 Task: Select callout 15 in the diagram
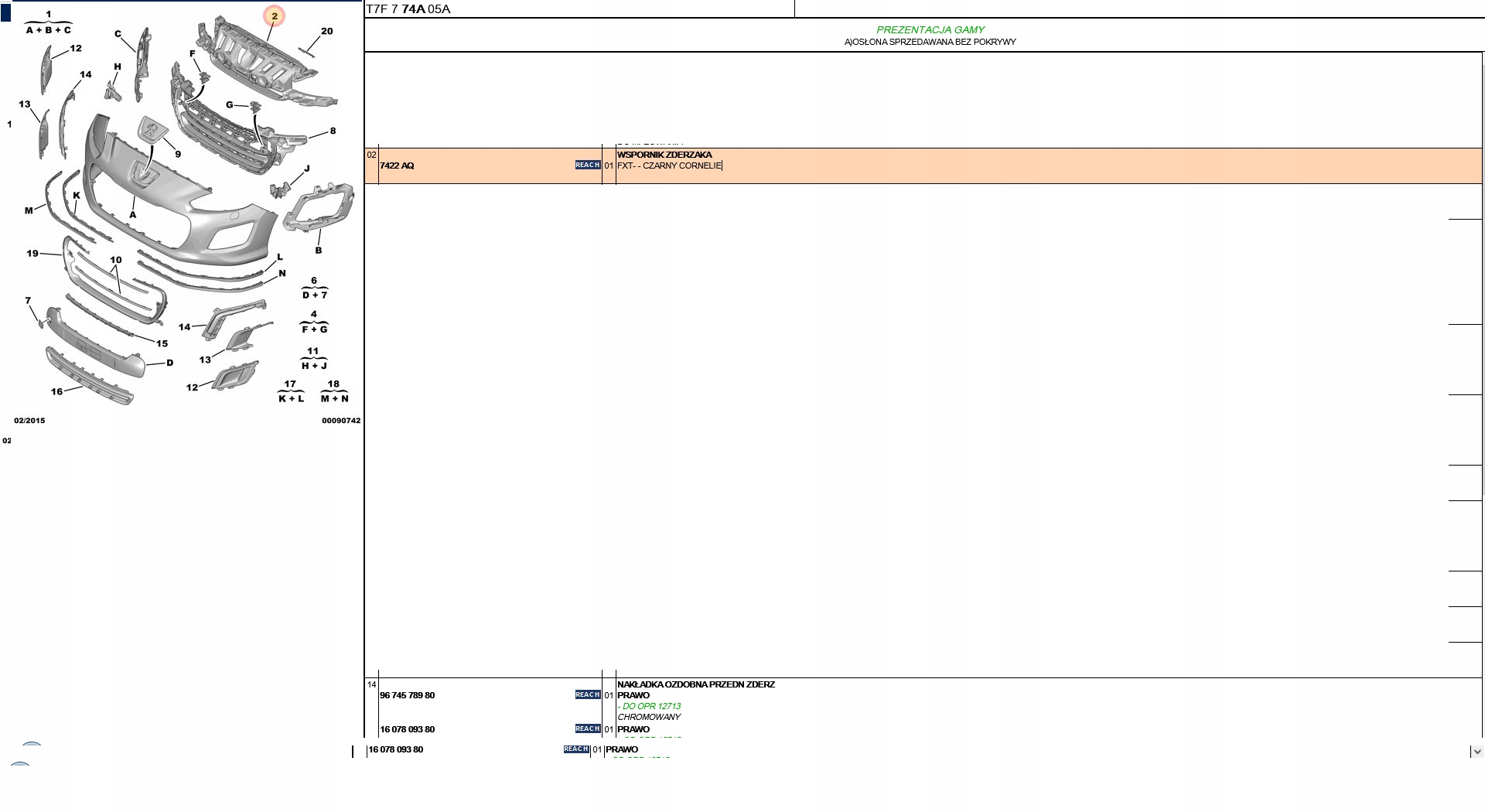click(162, 343)
